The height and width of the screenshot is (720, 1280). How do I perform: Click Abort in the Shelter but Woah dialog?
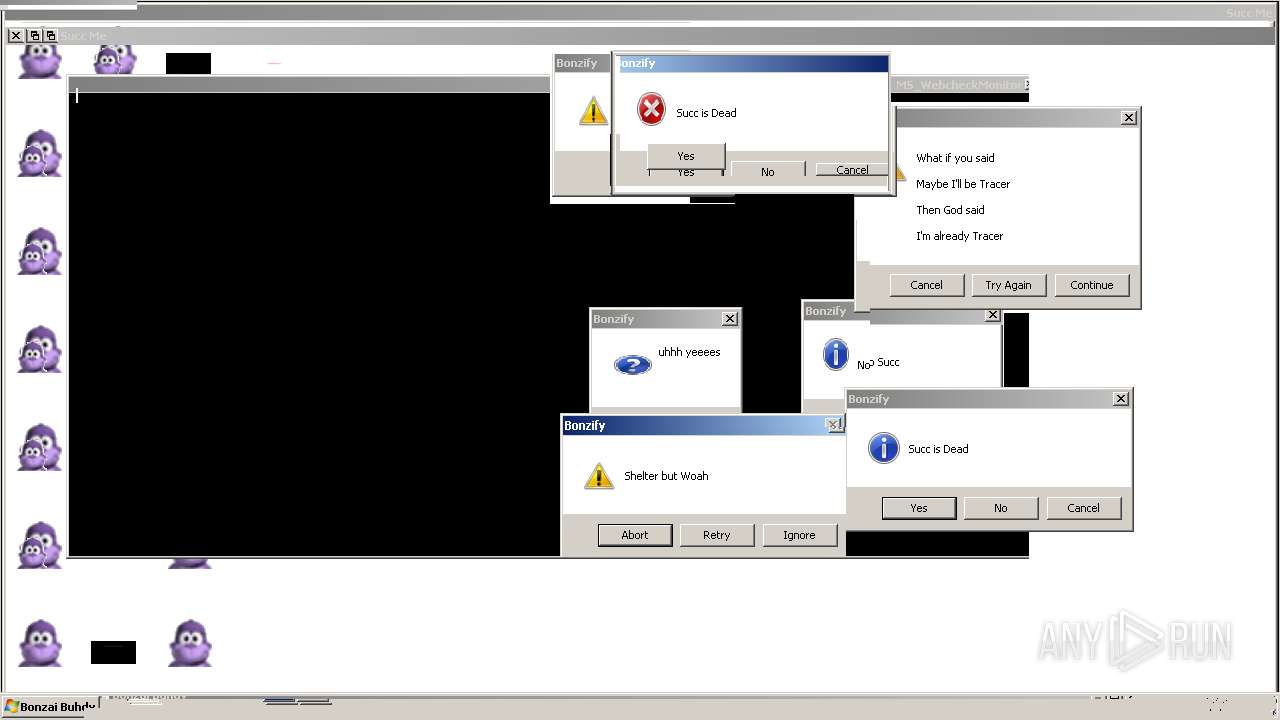pos(635,535)
